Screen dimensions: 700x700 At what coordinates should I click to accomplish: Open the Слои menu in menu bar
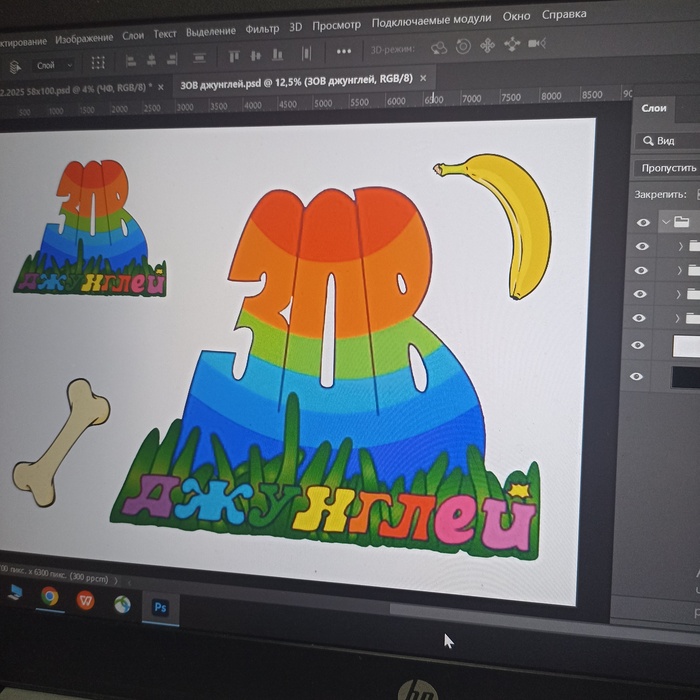pos(133,36)
